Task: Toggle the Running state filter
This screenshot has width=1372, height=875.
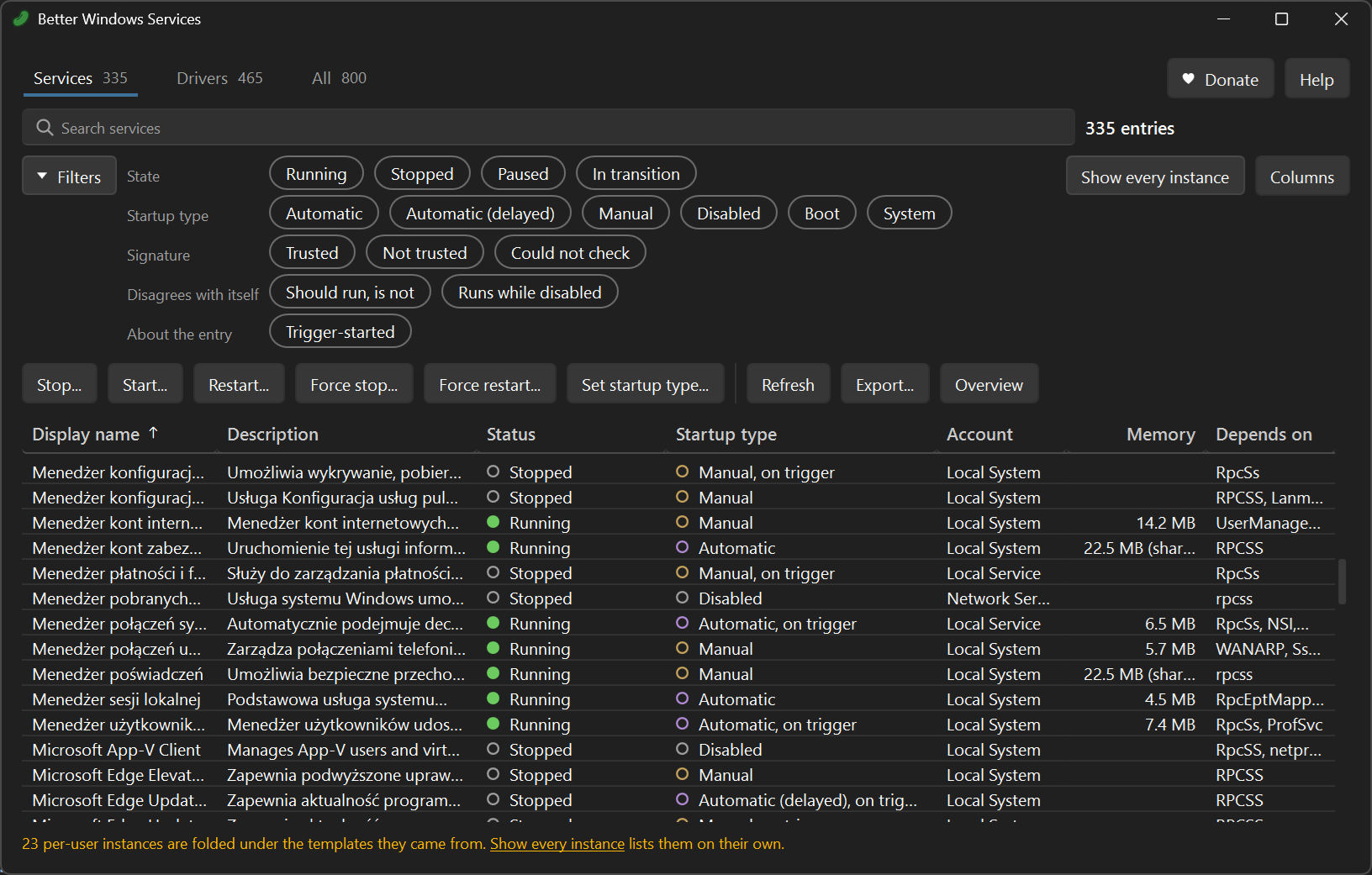Action: click(316, 174)
